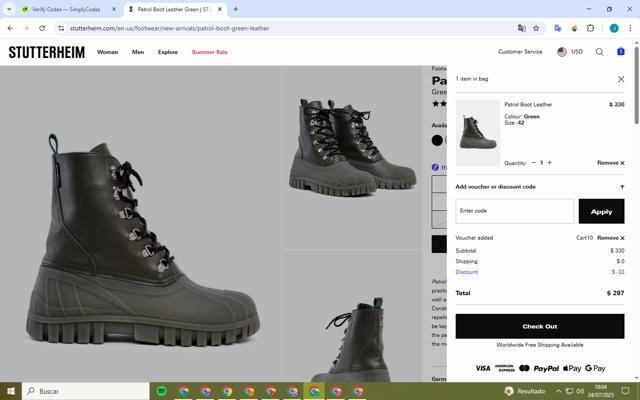Click the Enter code input field
This screenshot has height=400, width=640.
pyautogui.click(x=514, y=211)
